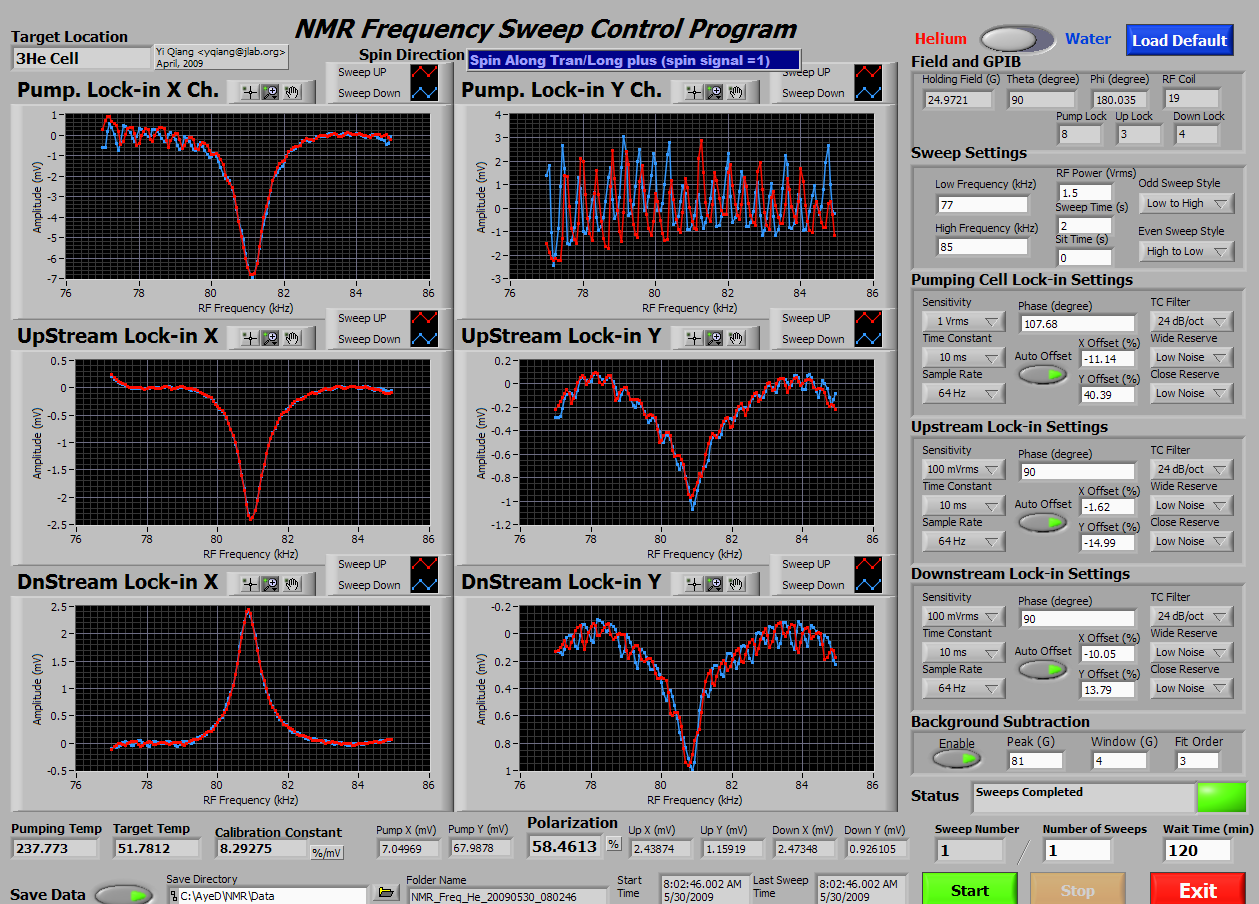The width and height of the screenshot is (1259, 904).
Task: Select zoom tool on Pump. Lock-in X graph
Action: (271, 92)
